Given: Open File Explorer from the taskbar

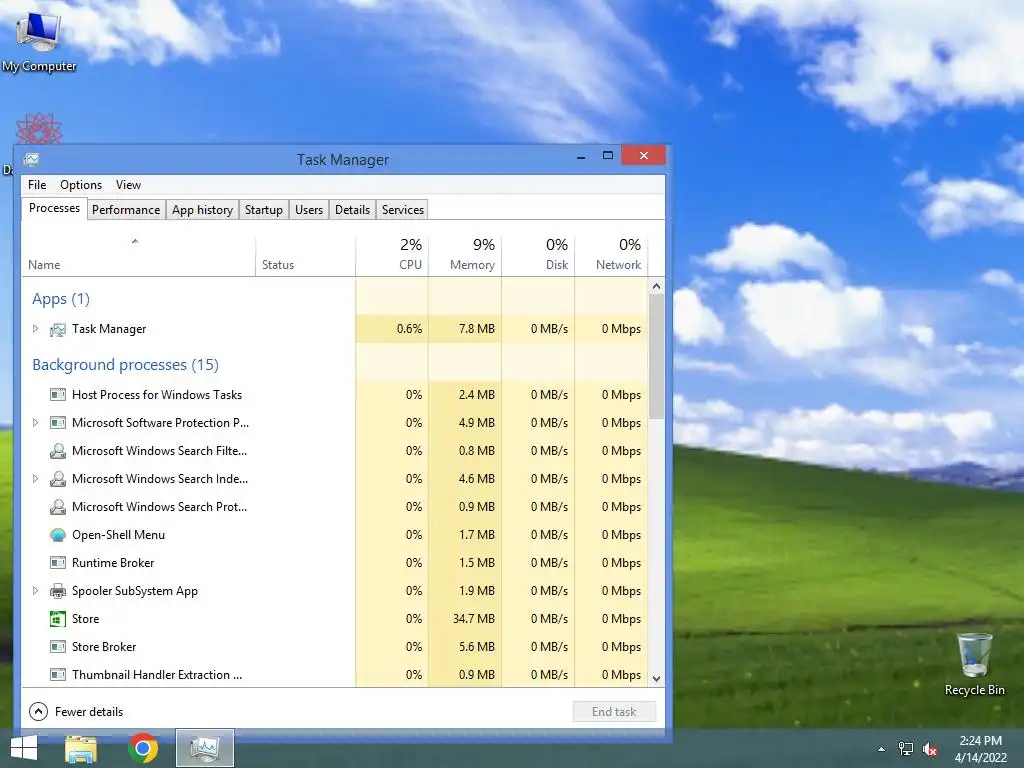Looking at the screenshot, I should 81,748.
